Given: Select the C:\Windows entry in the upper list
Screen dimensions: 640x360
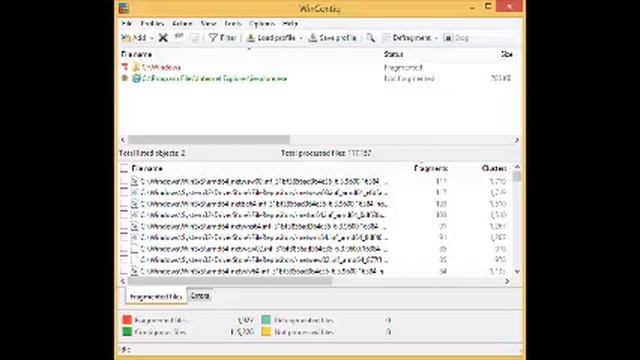Looking at the screenshot, I should coord(161,67).
